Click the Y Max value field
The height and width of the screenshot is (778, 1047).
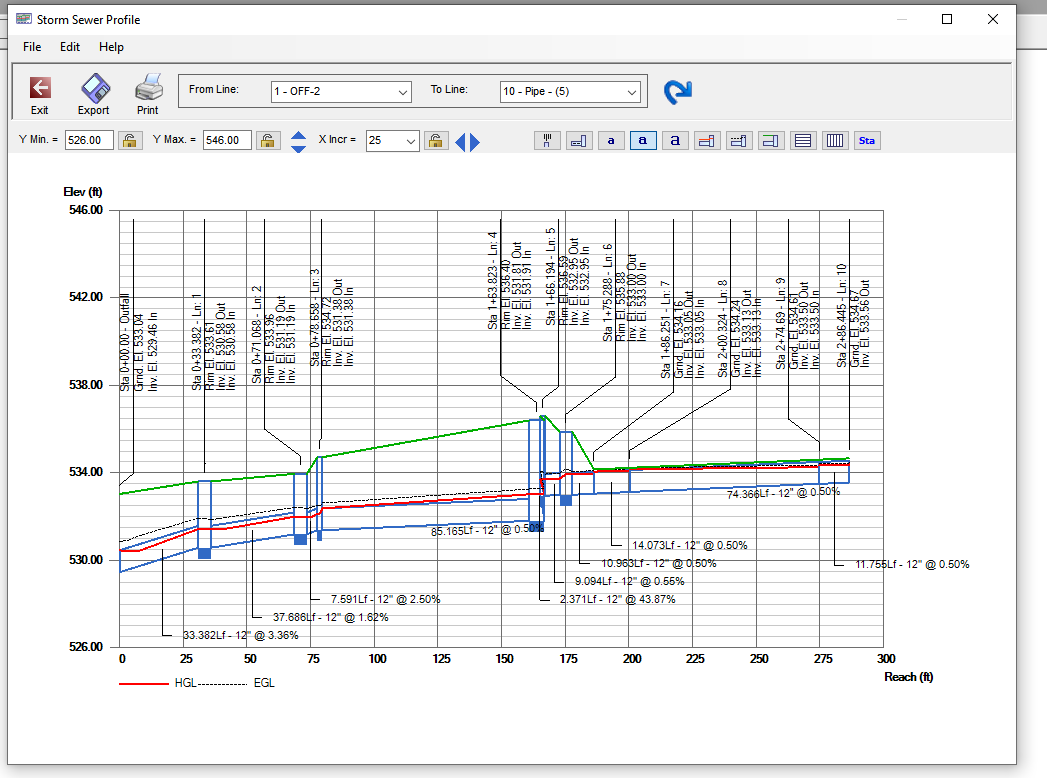coord(227,140)
